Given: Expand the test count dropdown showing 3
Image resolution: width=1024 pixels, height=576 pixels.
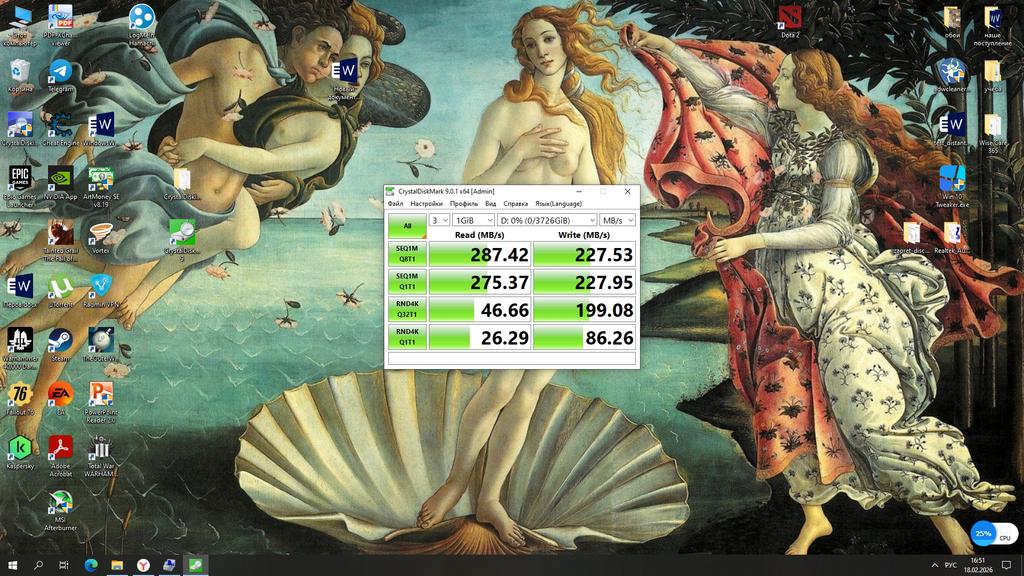Looking at the screenshot, I should 439,220.
